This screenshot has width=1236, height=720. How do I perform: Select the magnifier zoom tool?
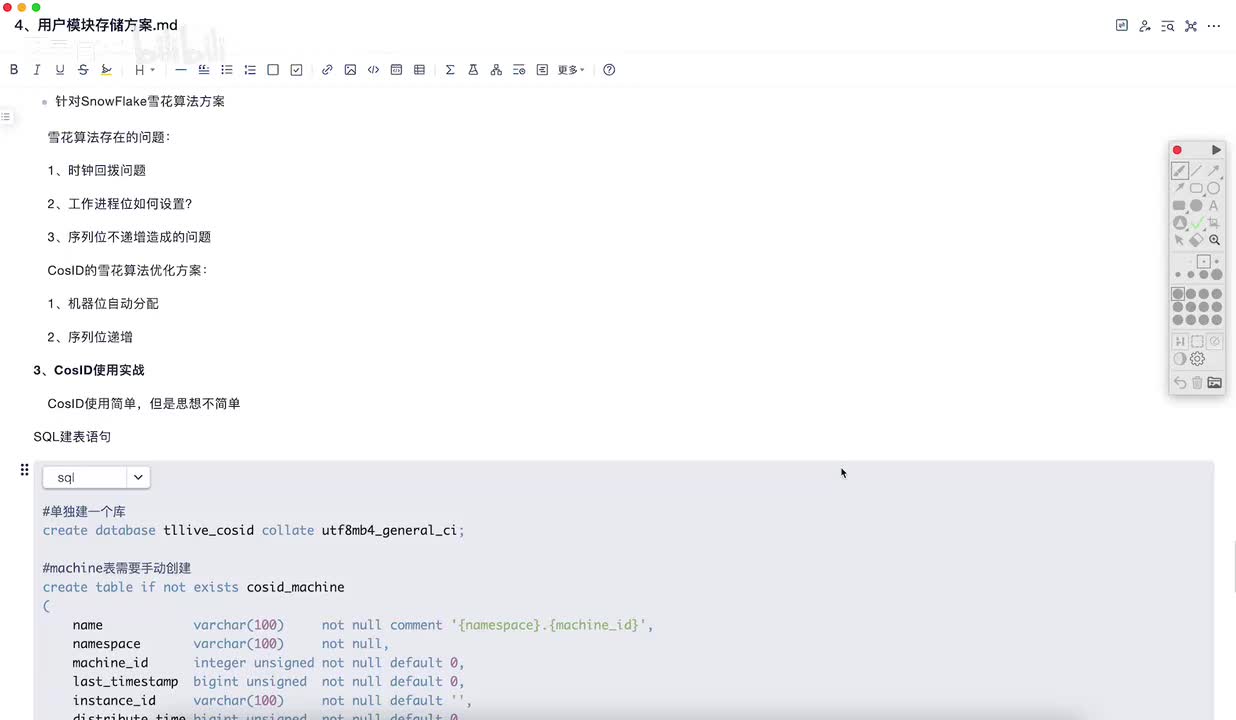1214,240
